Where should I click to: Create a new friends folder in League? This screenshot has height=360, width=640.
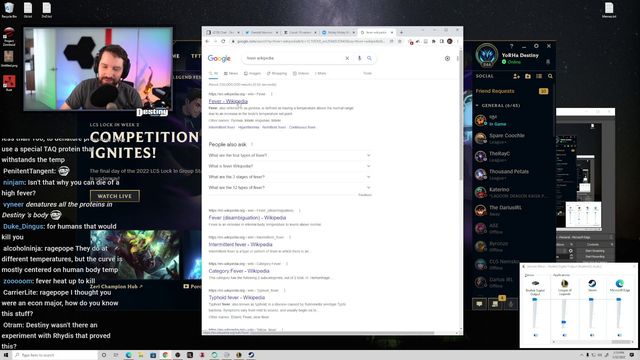pyautogui.click(x=528, y=76)
